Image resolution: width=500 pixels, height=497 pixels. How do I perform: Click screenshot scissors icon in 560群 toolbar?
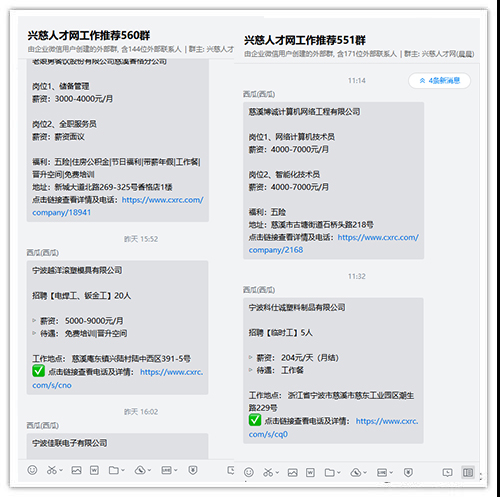(52, 470)
